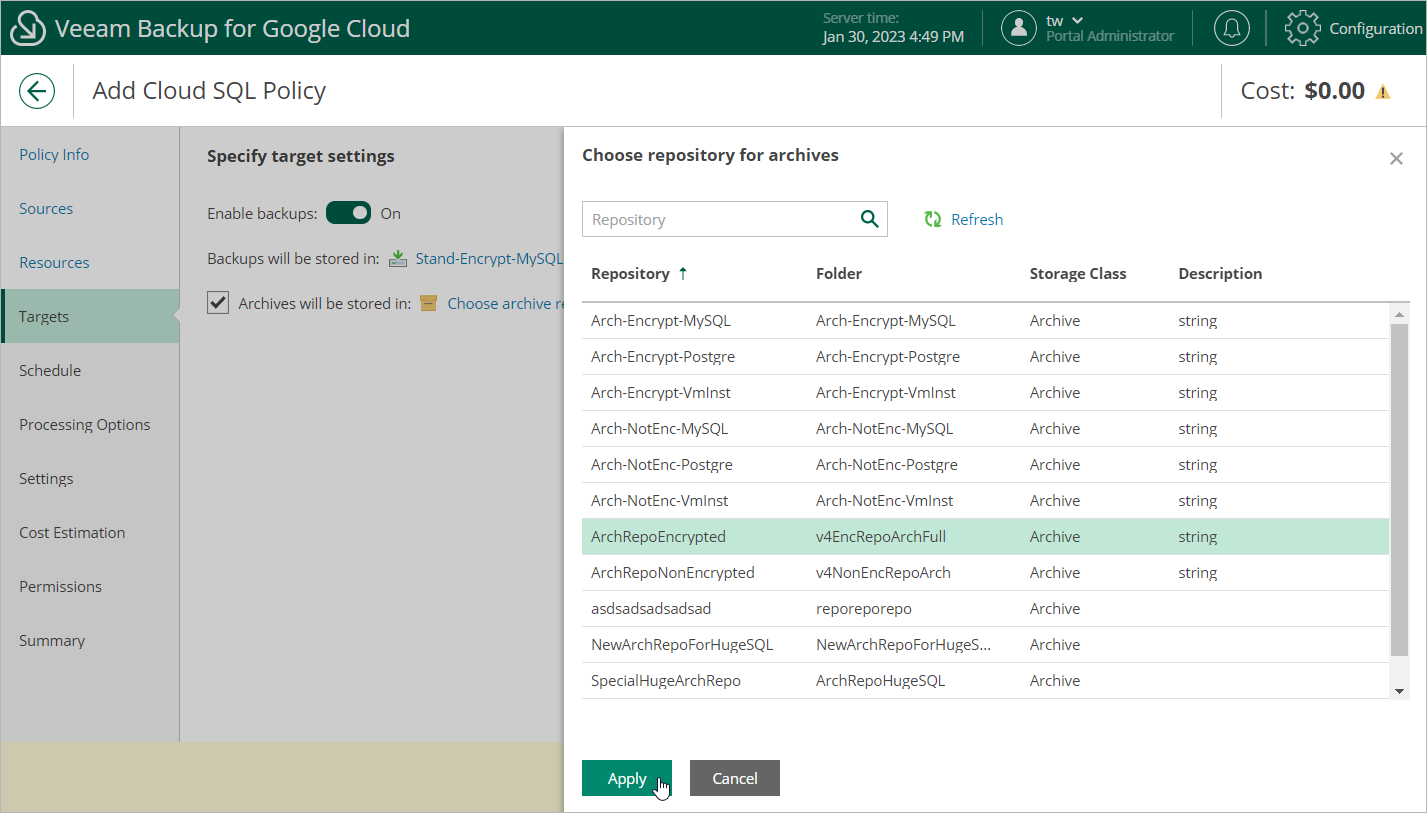Select Arch-NotEnc-VmInst repository row
The image size is (1427, 813).
pos(985,501)
